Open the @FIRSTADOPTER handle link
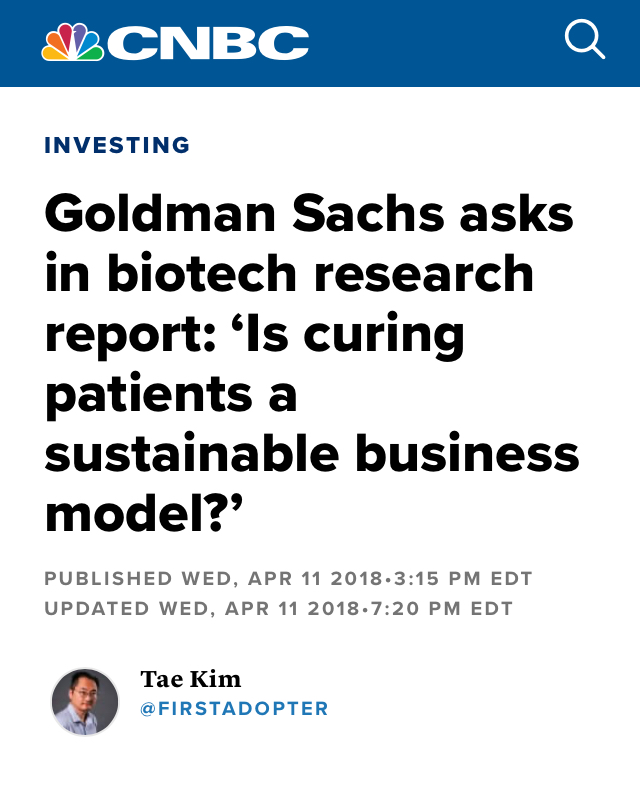Viewport: 640px width, 789px height. 234,709
